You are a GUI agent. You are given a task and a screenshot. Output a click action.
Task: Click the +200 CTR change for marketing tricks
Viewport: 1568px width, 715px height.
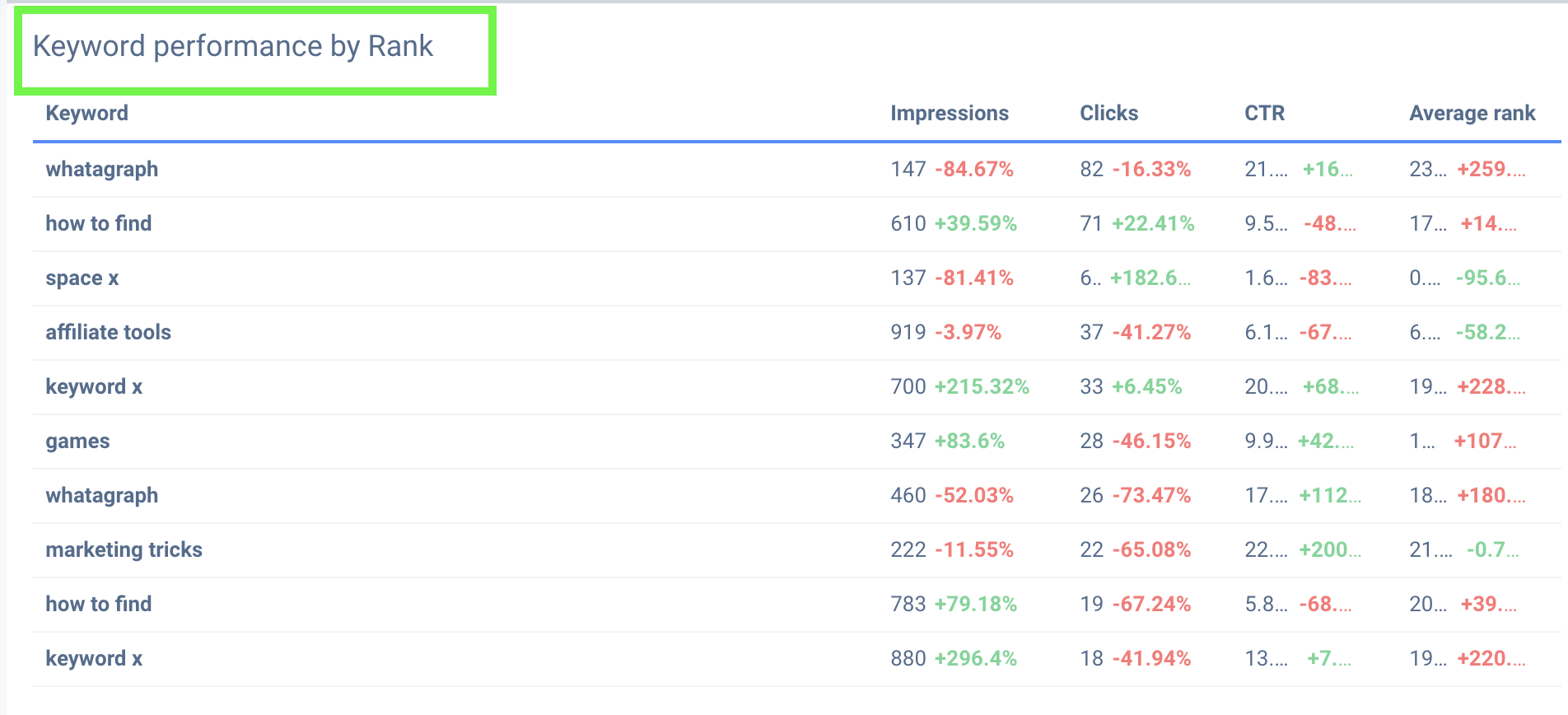coord(1330,549)
